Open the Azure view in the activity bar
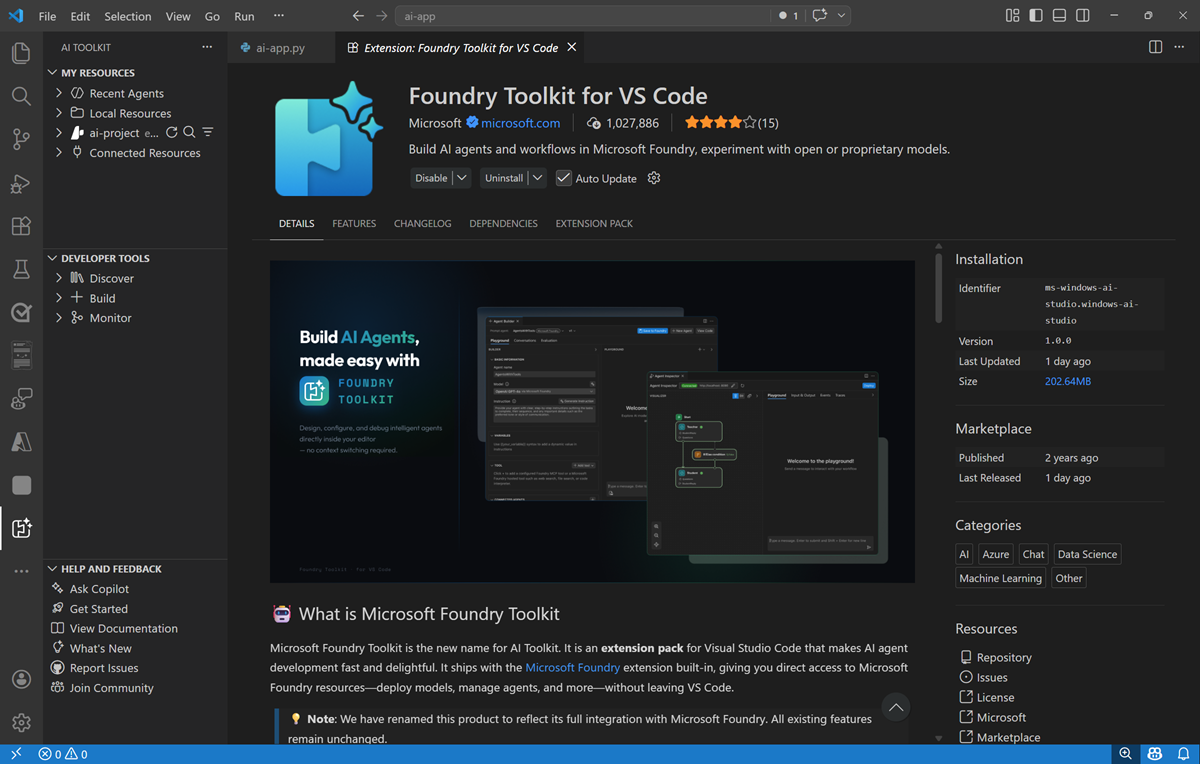This screenshot has height=764, width=1200. point(21,441)
